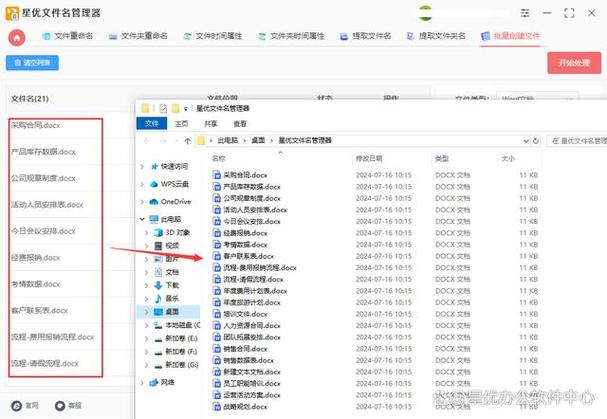Expand 快速访问 in the navigation tree
Image resolution: width=607 pixels, height=419 pixels.
click(142, 167)
